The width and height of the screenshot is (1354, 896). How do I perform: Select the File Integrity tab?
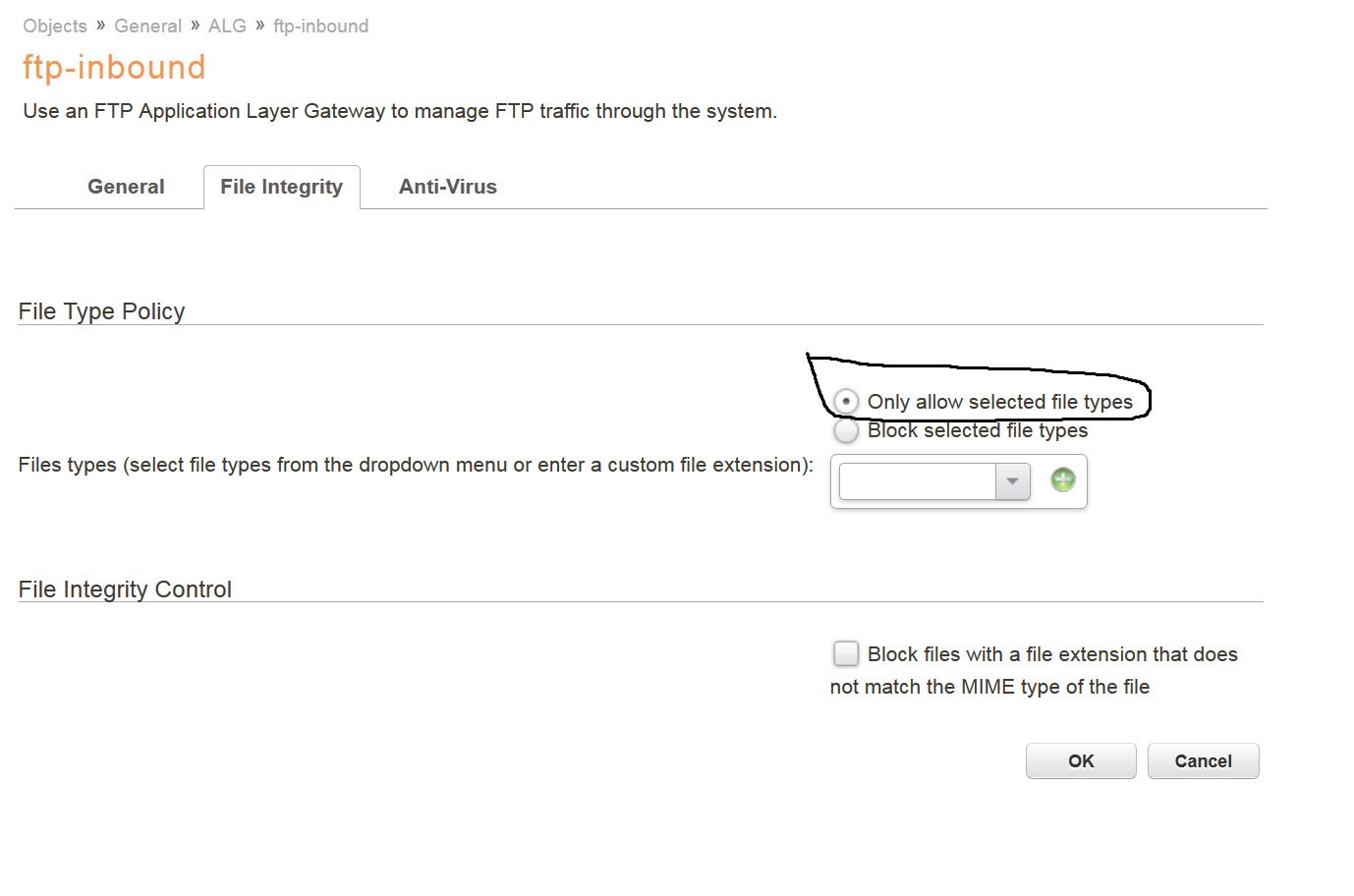[x=281, y=187]
